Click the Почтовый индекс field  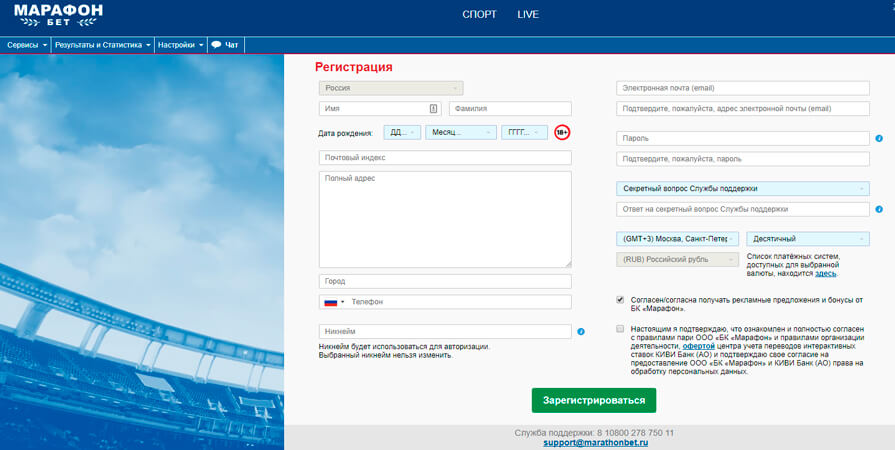pyautogui.click(x=445, y=158)
